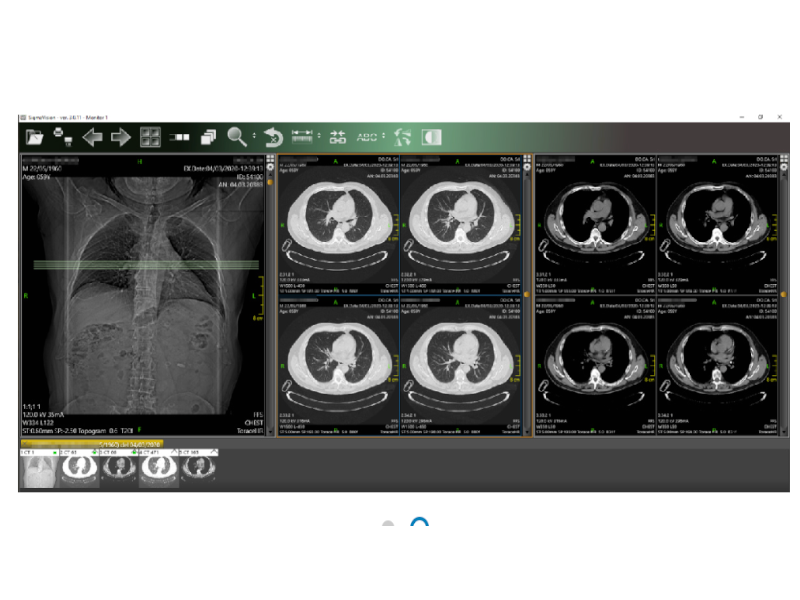This screenshot has width=800, height=600.
Task: Open the measurement tool options arrow
Action: 319,136
